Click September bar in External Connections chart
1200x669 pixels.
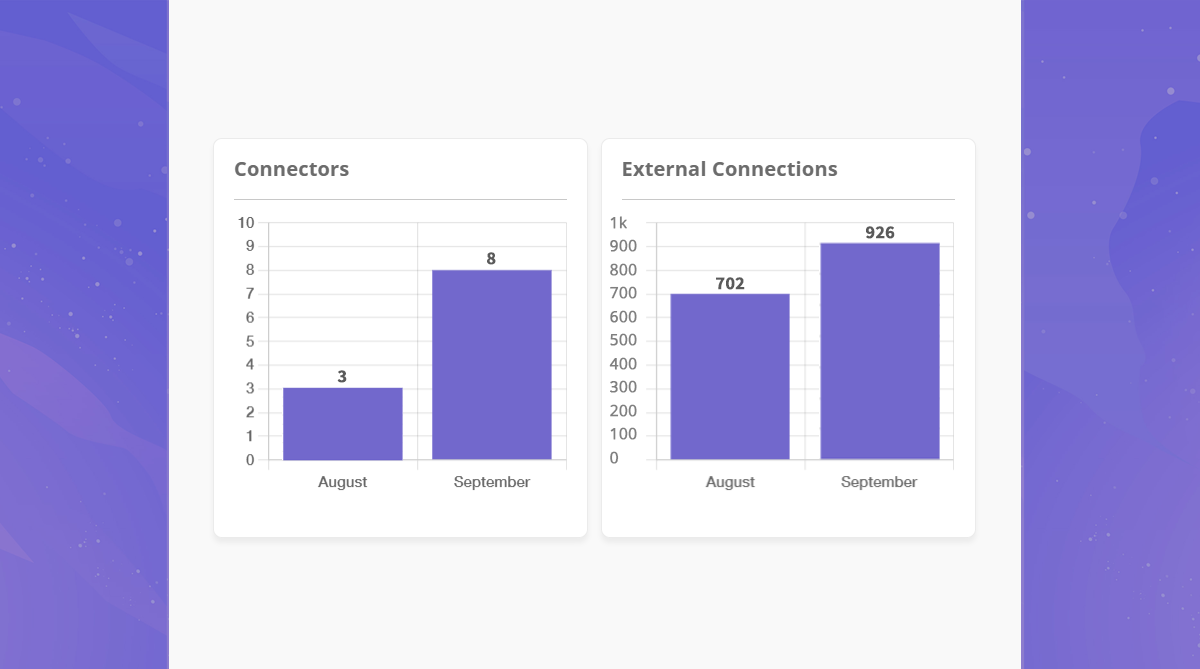coord(879,351)
